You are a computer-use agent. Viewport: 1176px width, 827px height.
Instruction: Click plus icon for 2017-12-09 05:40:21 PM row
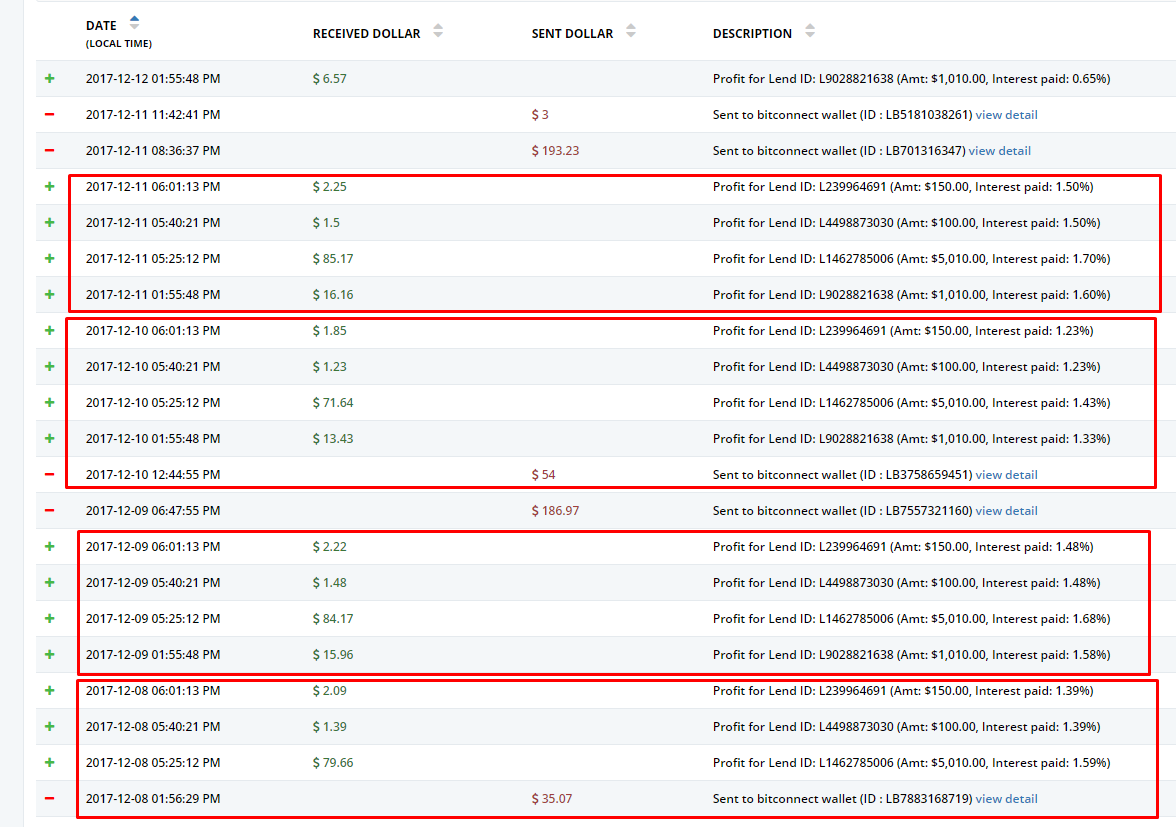[x=50, y=583]
